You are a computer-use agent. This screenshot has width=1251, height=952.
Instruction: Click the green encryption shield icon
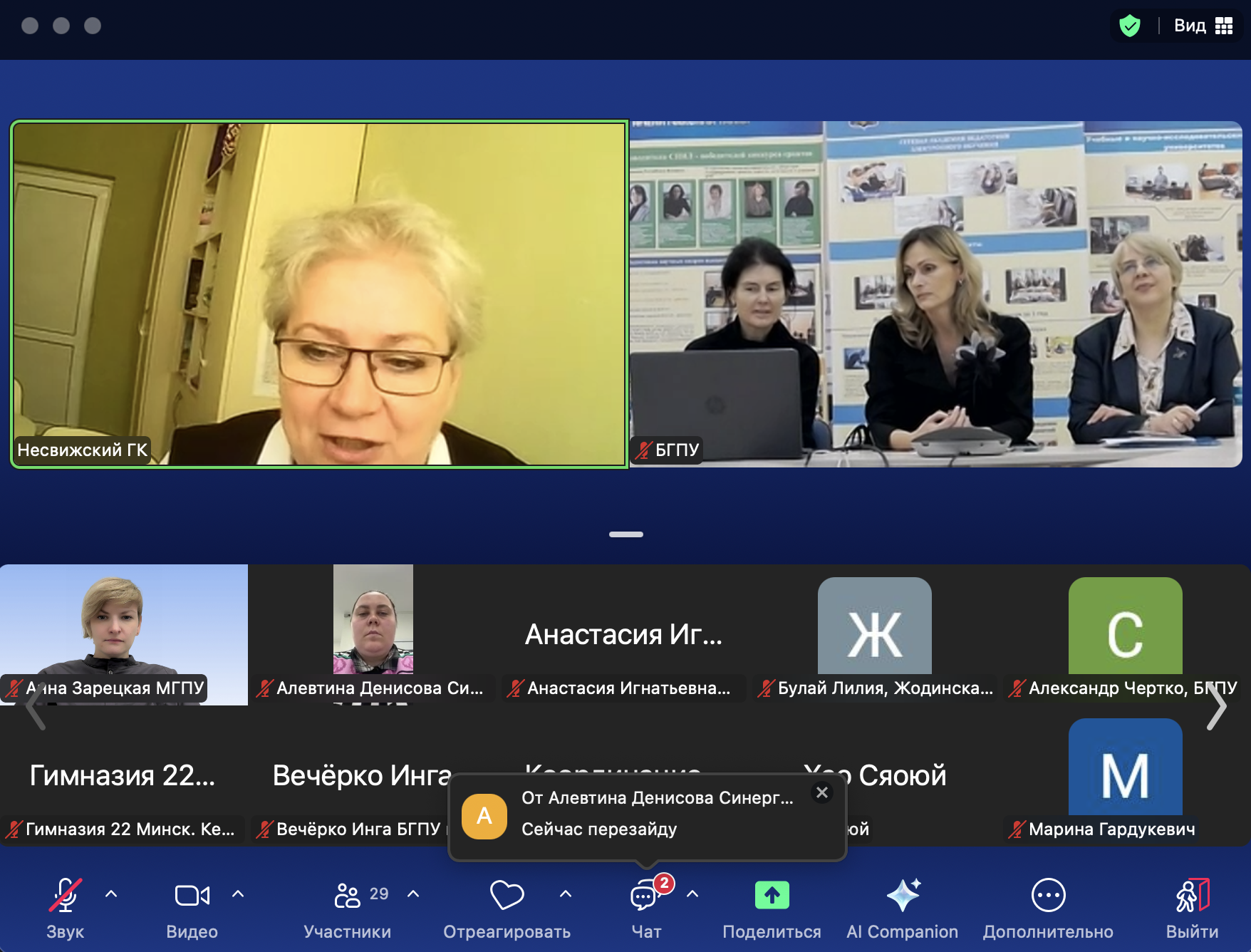click(x=1129, y=26)
